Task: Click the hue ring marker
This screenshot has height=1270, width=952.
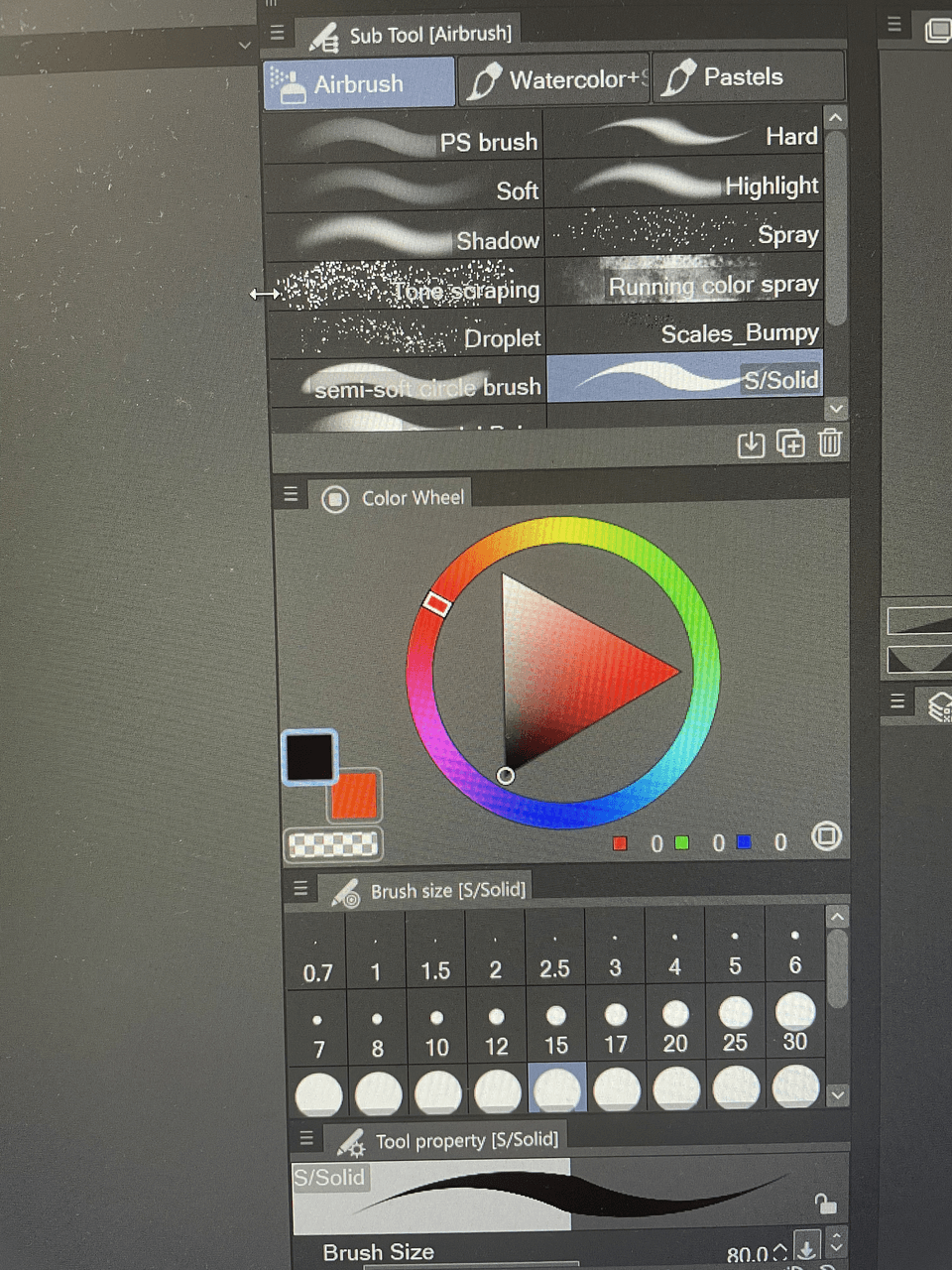Action: pyautogui.click(x=436, y=603)
